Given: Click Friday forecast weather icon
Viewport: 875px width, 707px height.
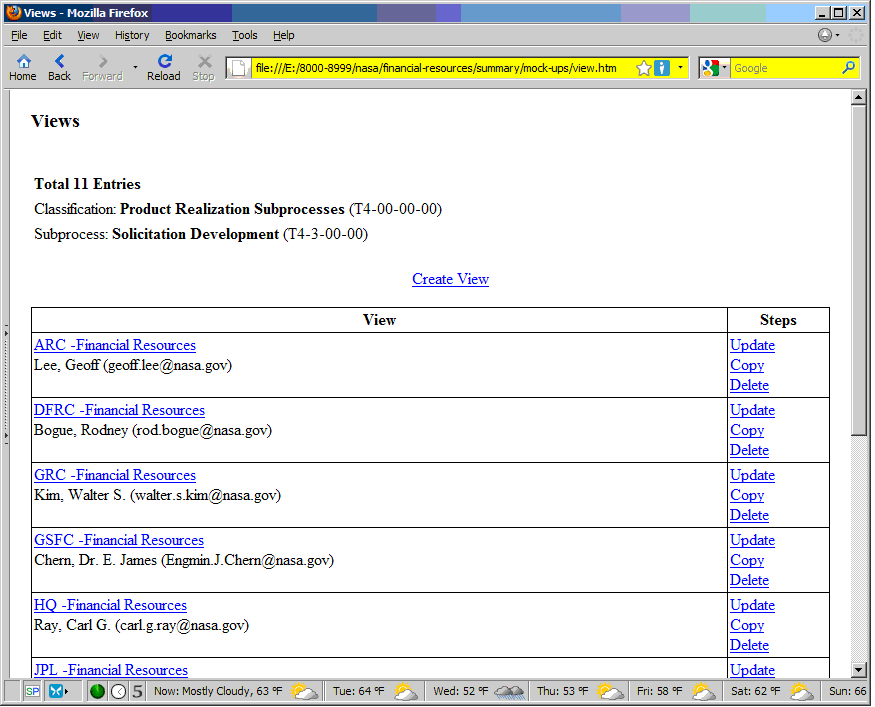Looking at the screenshot, I should pos(703,691).
